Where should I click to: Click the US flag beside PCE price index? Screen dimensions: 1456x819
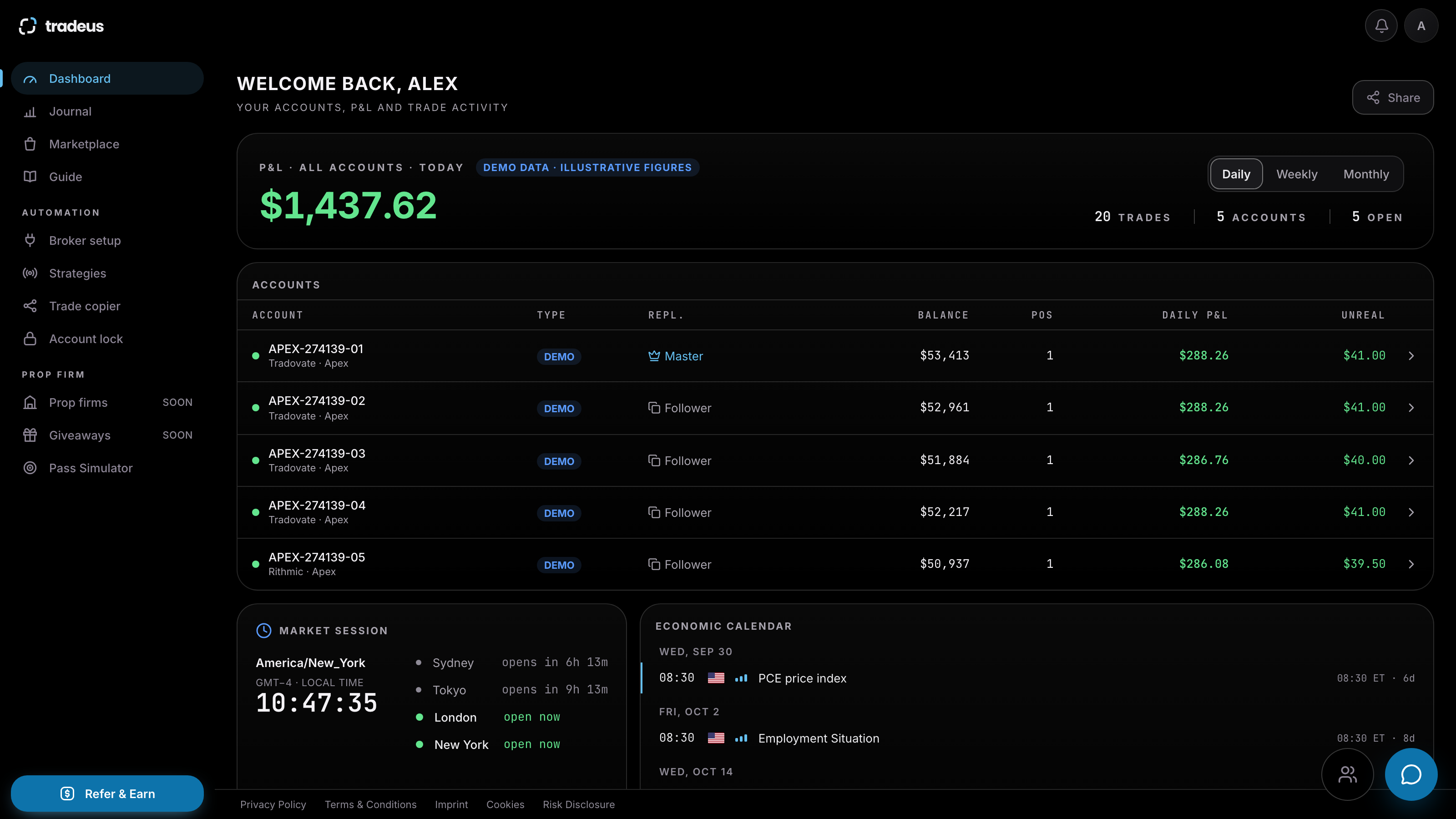tap(716, 678)
